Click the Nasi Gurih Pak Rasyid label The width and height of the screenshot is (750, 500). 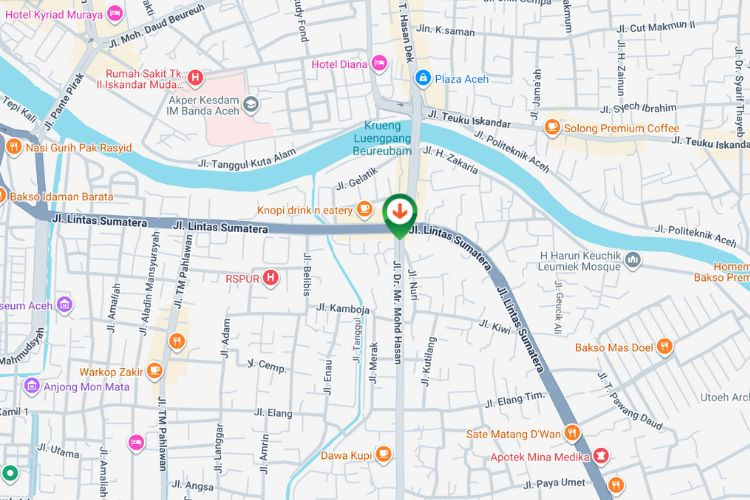pos(78,148)
